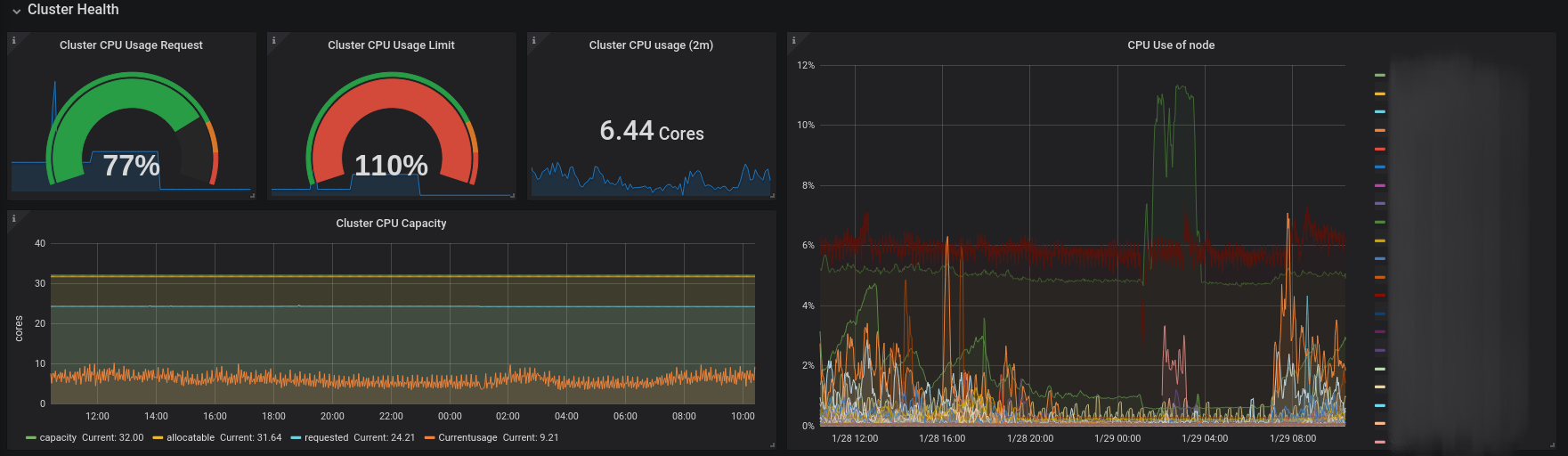Click the orange Currentusage legend color swatch
This screenshot has width=1568, height=456.
pyautogui.click(x=429, y=438)
